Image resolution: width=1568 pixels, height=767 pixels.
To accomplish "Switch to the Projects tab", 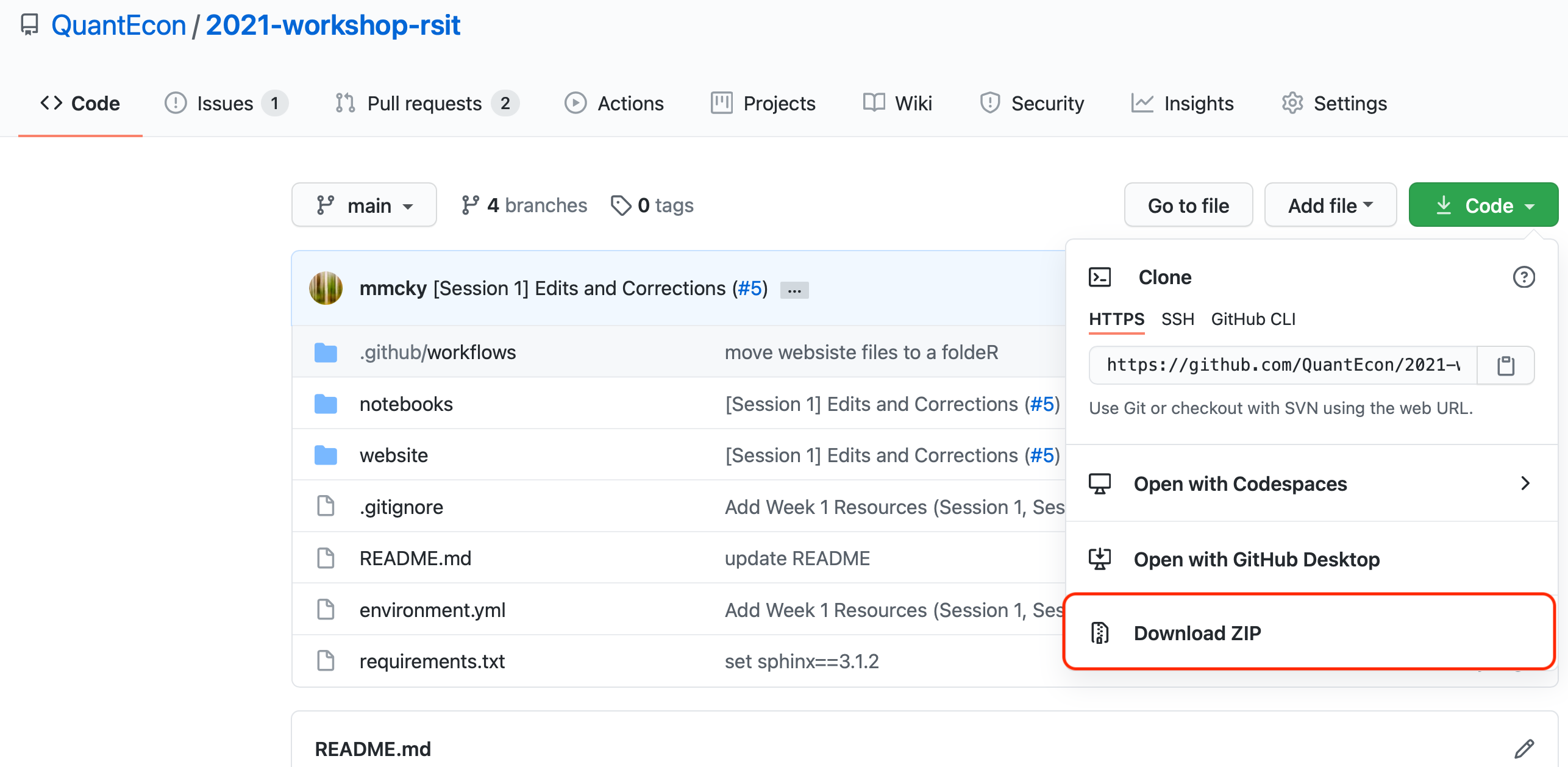I will pyautogui.click(x=763, y=103).
